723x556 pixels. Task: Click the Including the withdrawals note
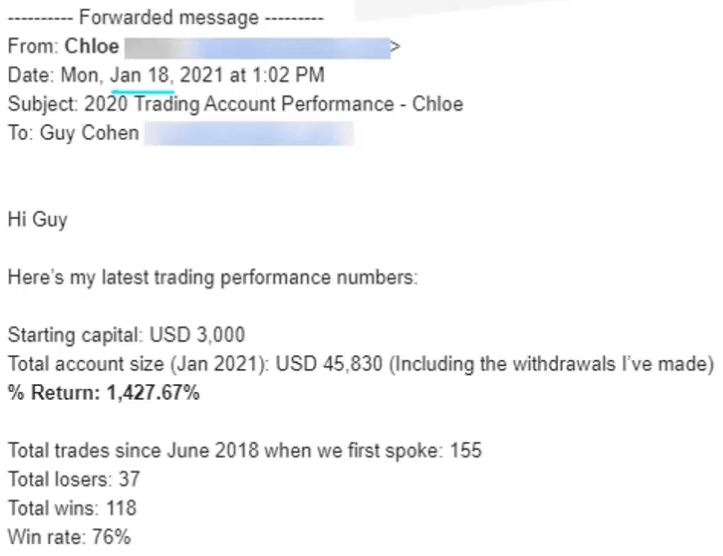click(x=550, y=364)
